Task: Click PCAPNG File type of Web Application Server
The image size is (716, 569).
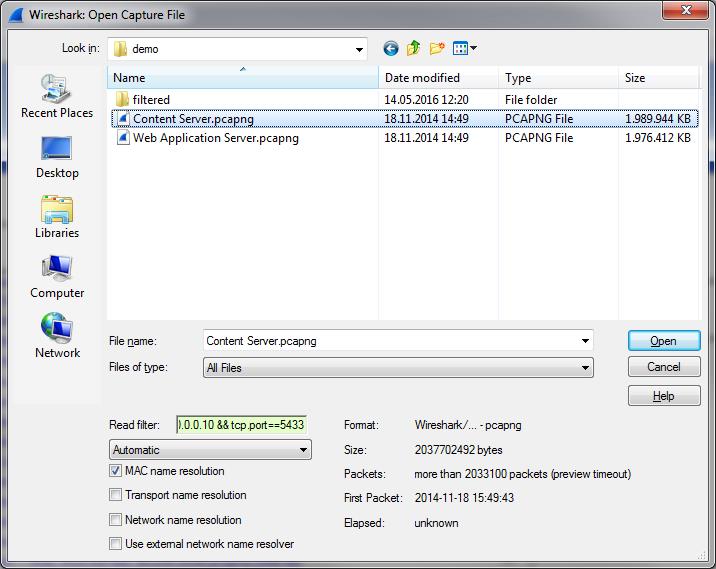Action: click(539, 137)
